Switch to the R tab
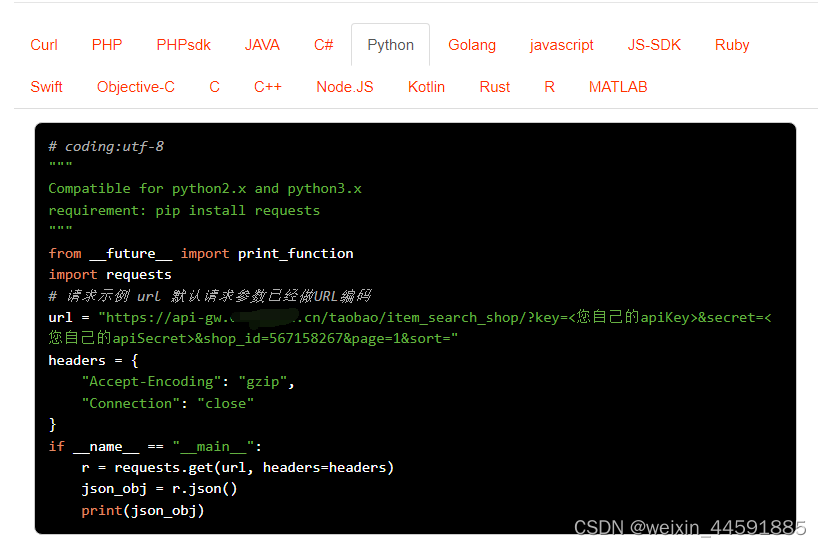 (549, 87)
